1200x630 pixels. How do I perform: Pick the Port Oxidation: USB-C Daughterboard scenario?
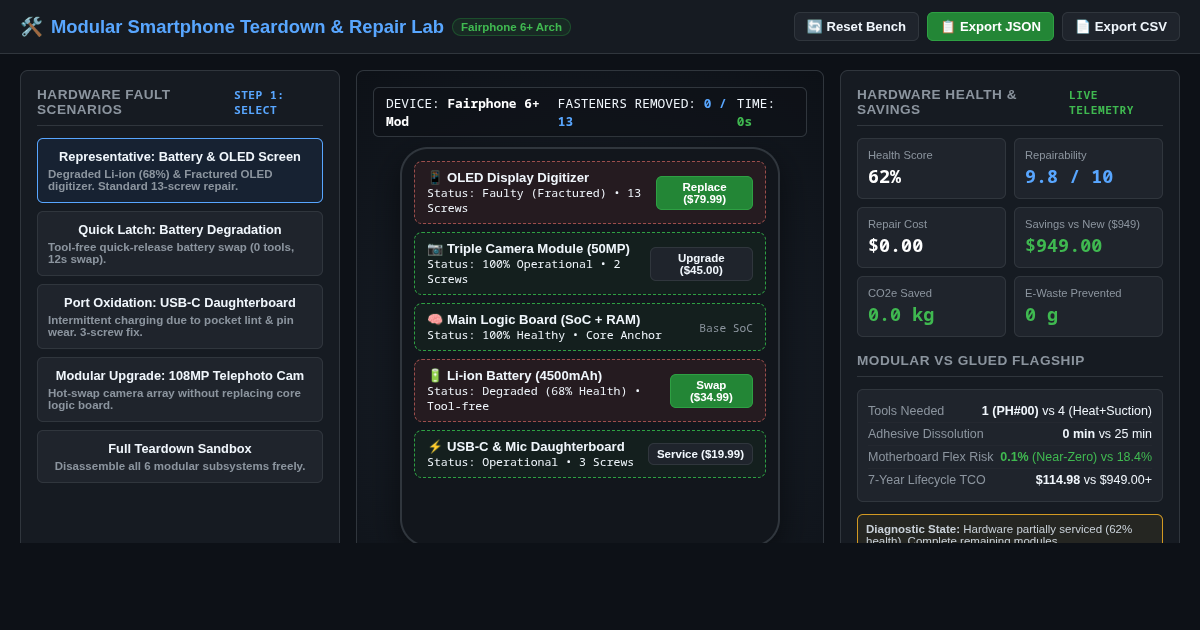[x=180, y=317]
